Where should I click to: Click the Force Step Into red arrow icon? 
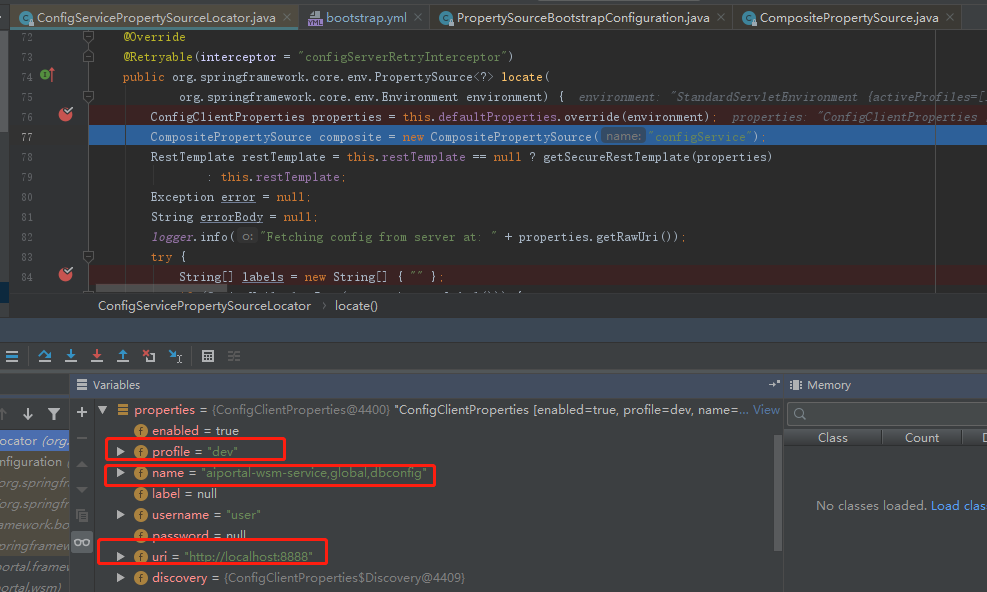(97, 356)
